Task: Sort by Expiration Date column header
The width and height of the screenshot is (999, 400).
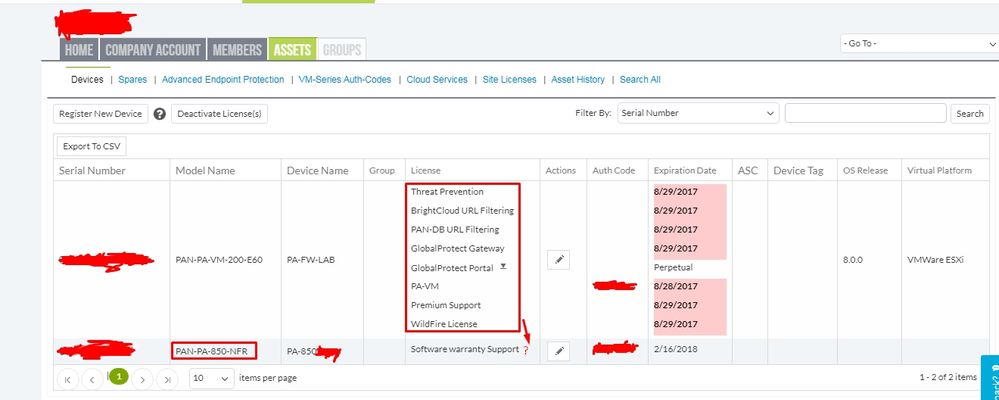Action: [685, 170]
